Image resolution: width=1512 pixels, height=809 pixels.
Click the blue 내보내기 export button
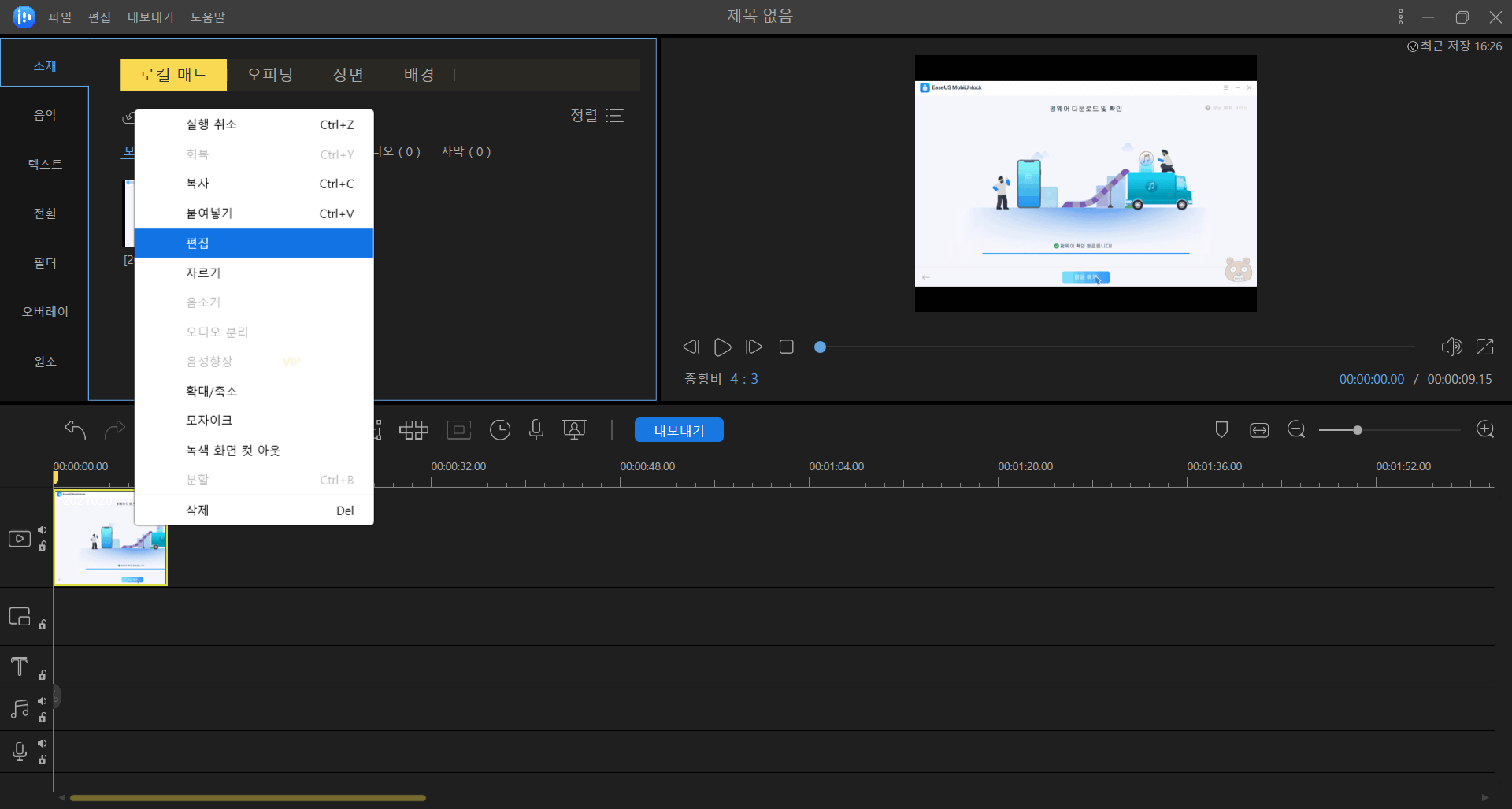click(679, 430)
